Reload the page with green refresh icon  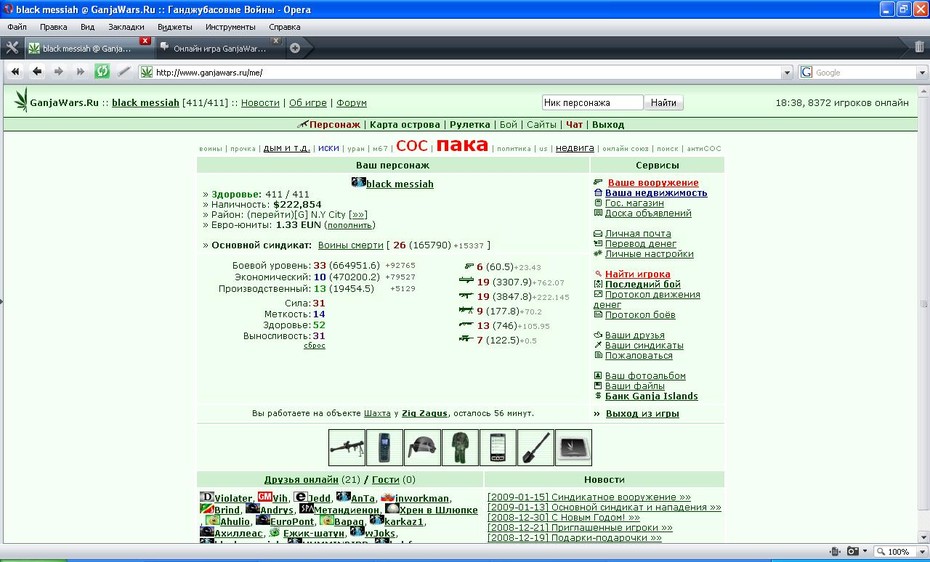102,72
